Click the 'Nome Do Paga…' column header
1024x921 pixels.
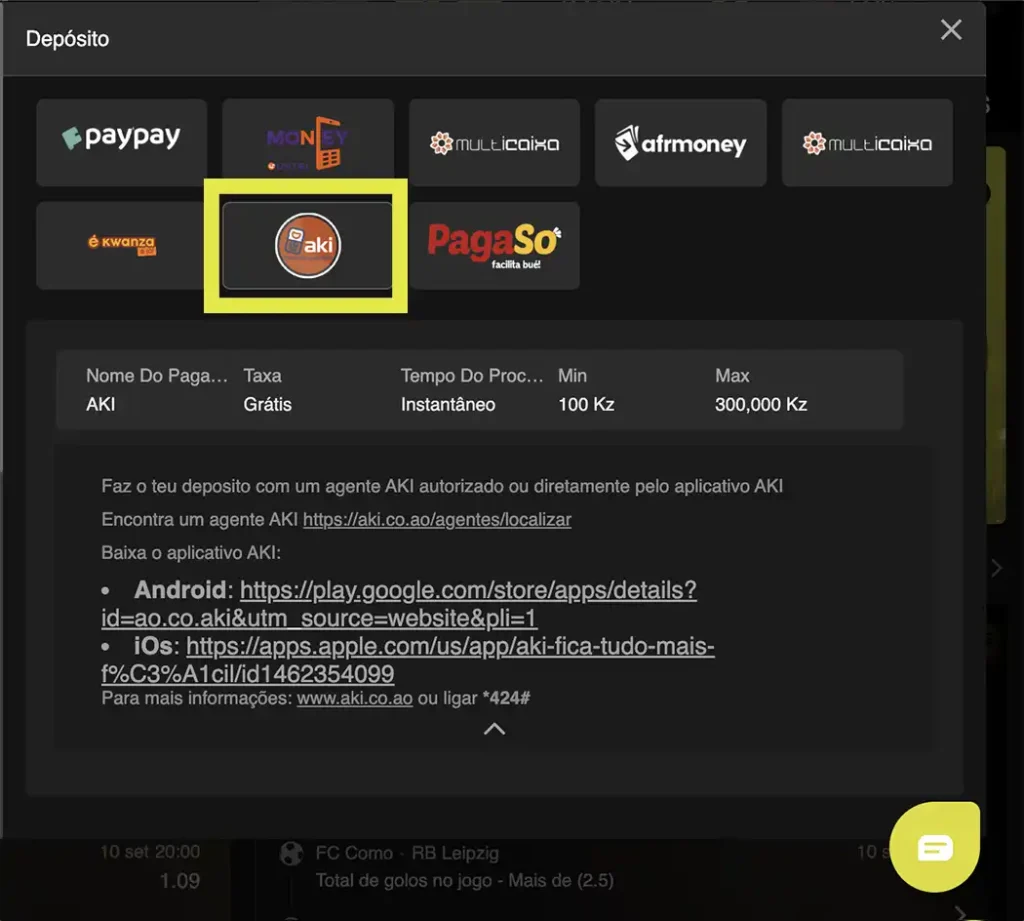(x=157, y=376)
